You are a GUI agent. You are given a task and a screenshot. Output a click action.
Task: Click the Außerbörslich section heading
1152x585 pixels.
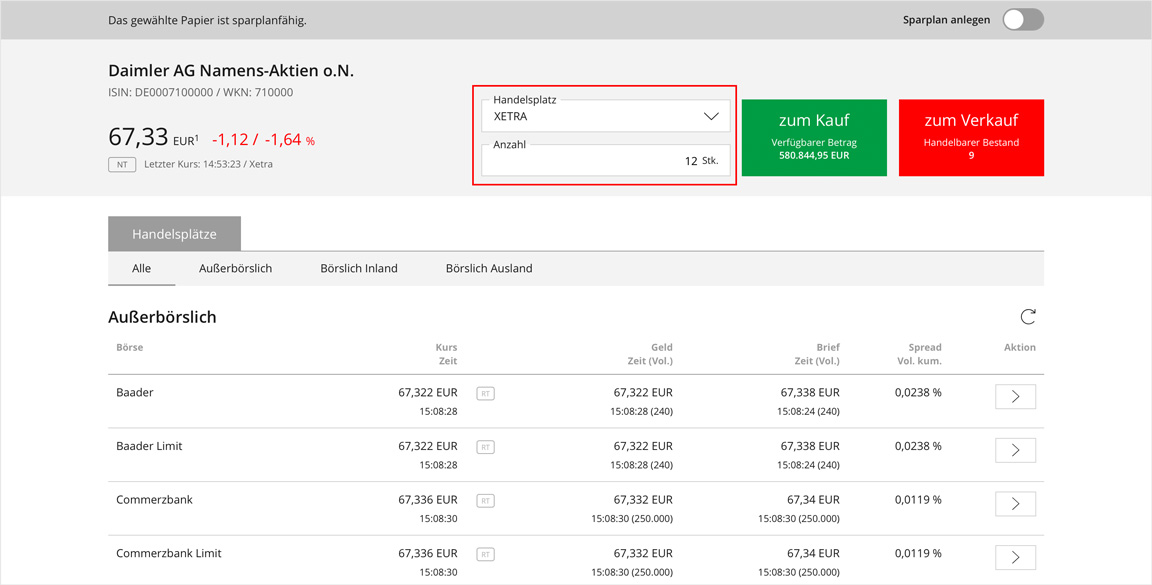point(162,317)
